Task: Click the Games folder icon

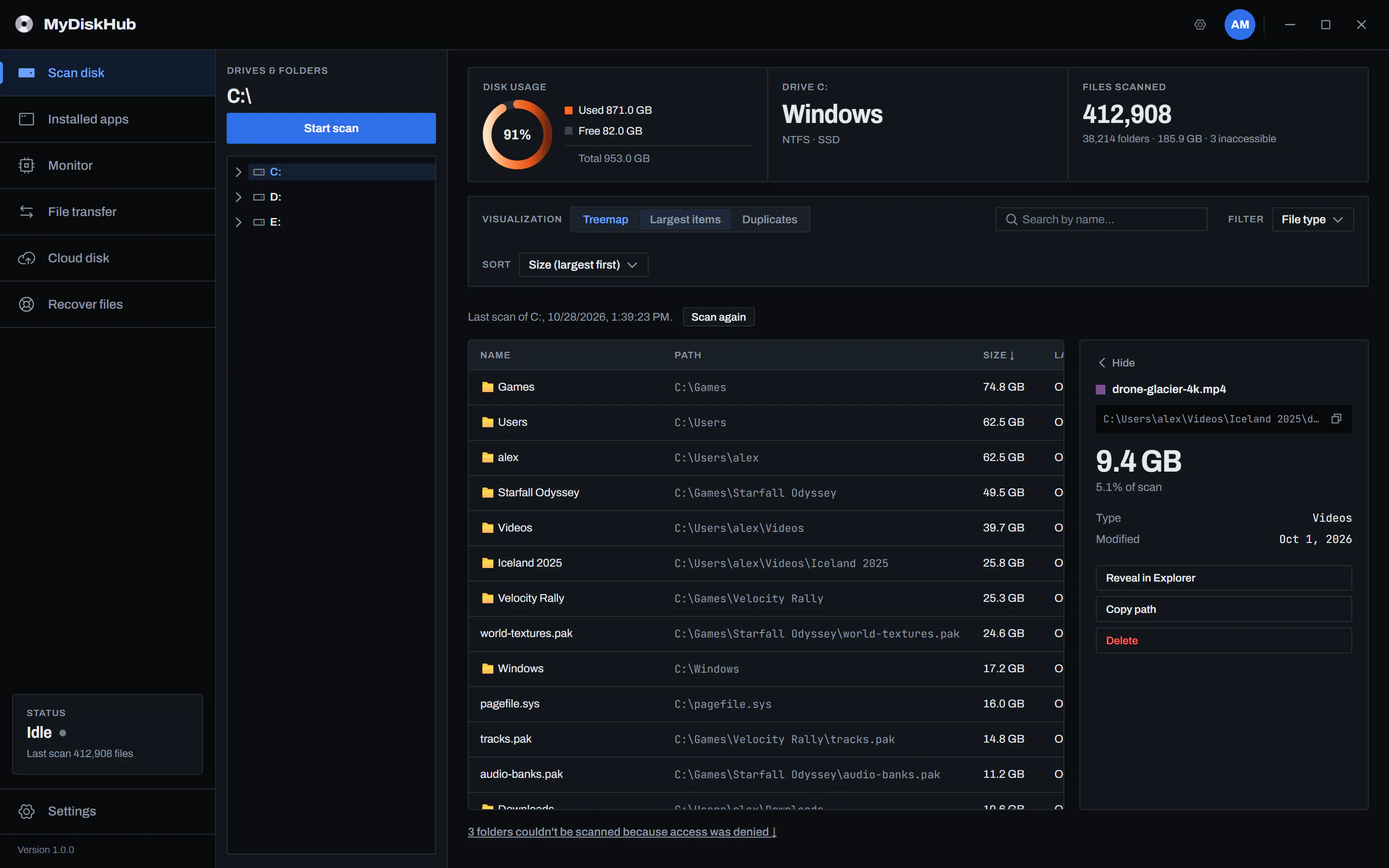Action: 488,387
